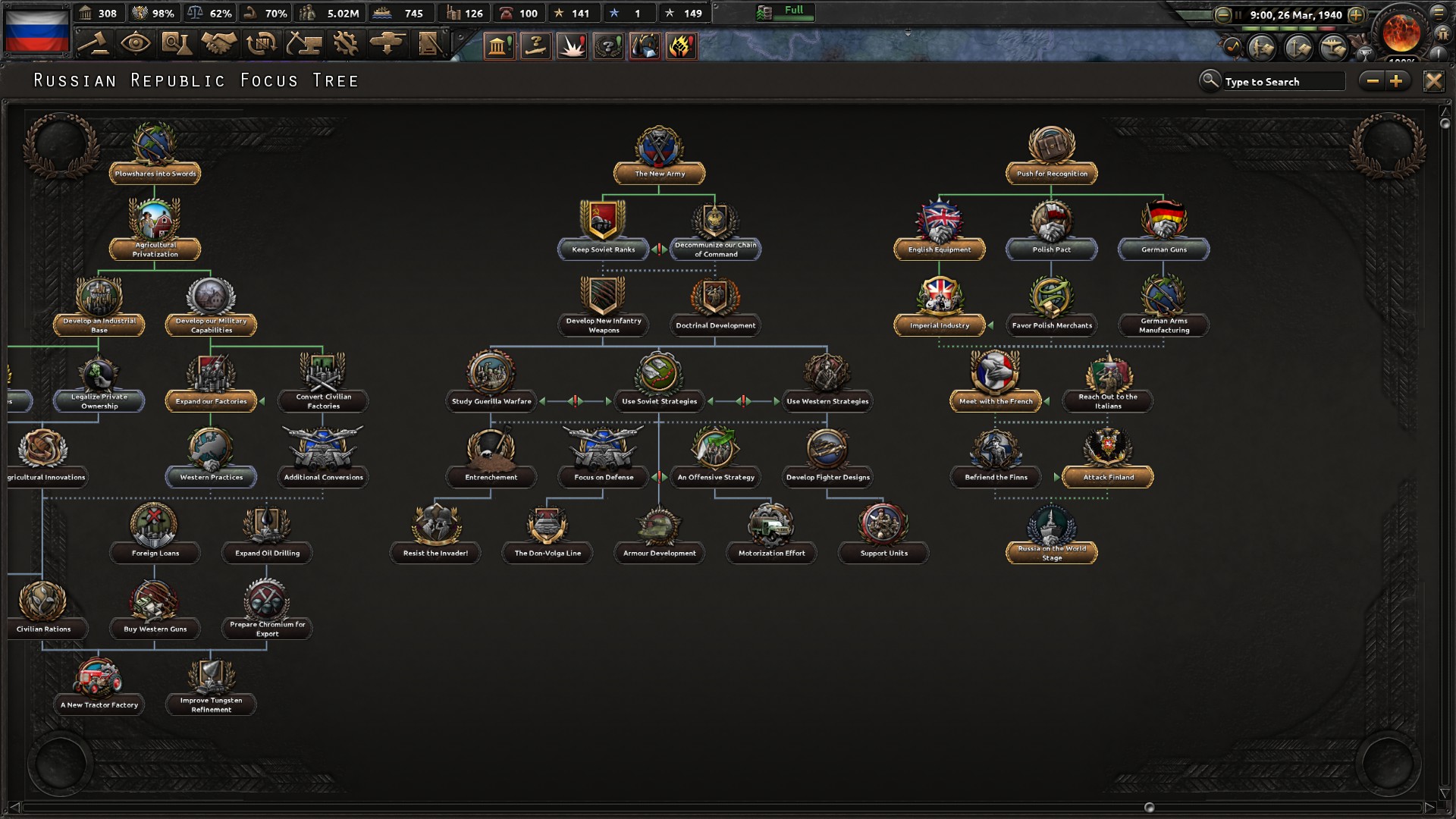Screen dimensions: 1456x819
Task: Open the Production wrench-gear menu
Action: click(x=346, y=44)
